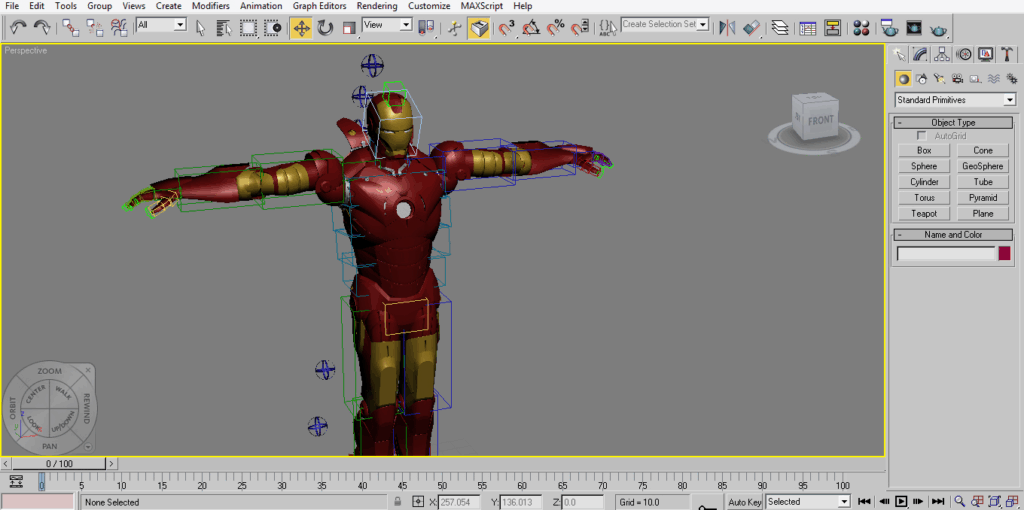
Task: Click Use Pivot Point Center icon
Action: coord(426,27)
